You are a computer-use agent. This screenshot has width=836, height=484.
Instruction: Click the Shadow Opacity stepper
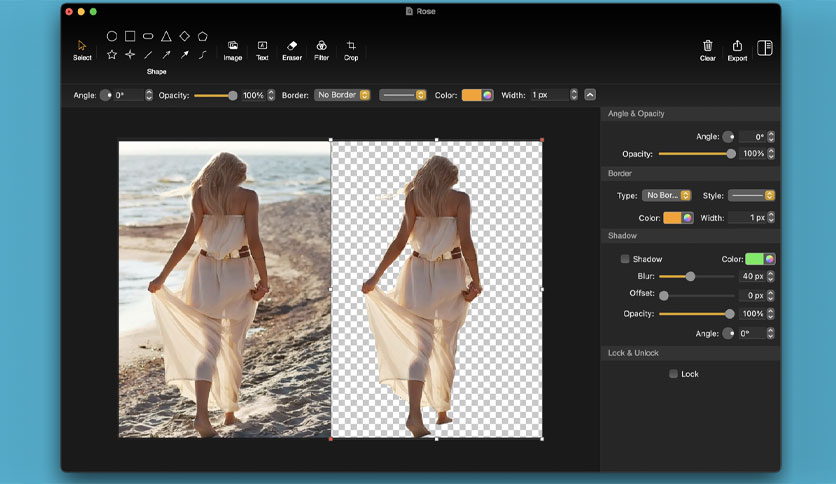(771, 314)
